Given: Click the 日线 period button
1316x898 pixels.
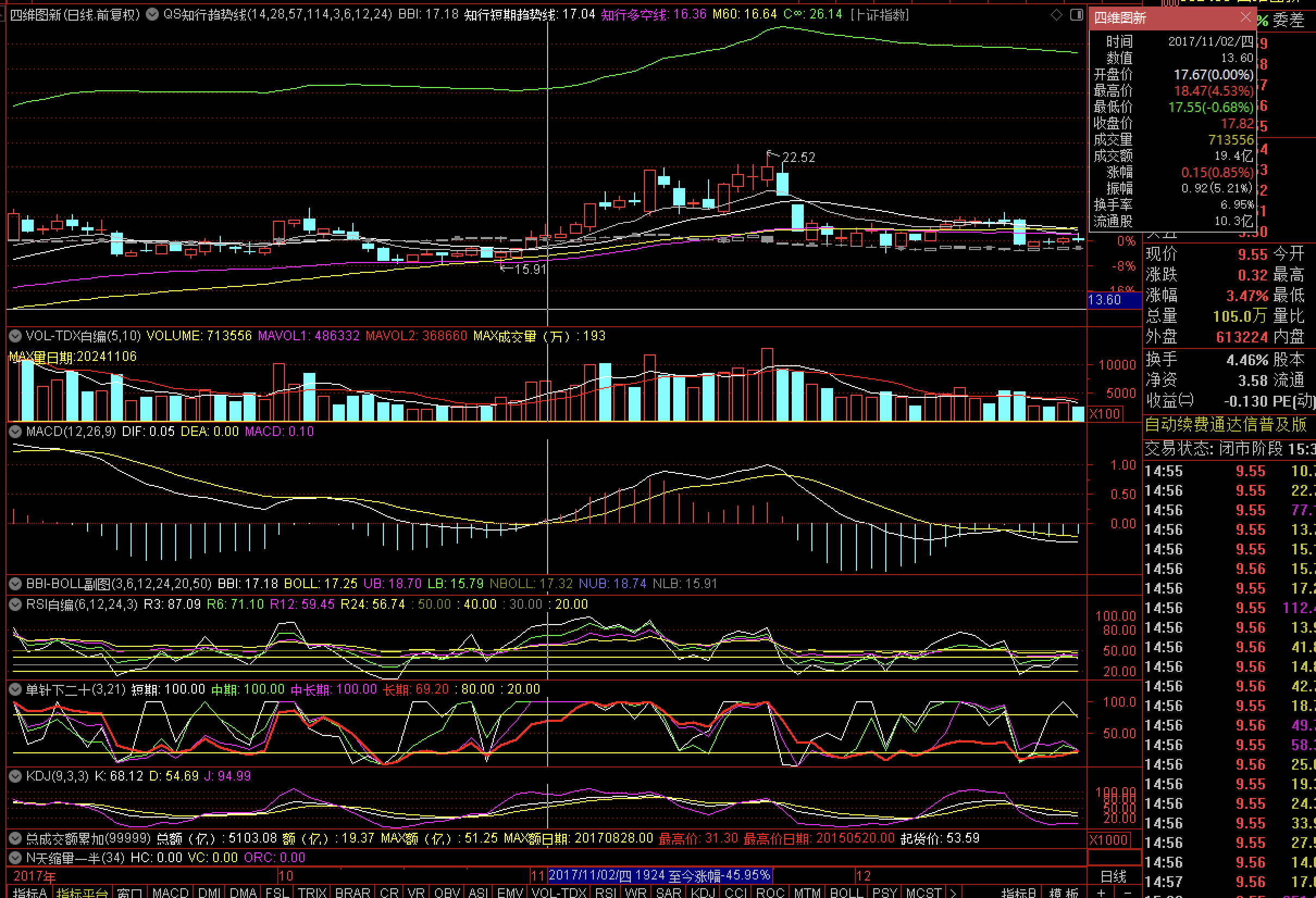Looking at the screenshot, I should [1113, 876].
